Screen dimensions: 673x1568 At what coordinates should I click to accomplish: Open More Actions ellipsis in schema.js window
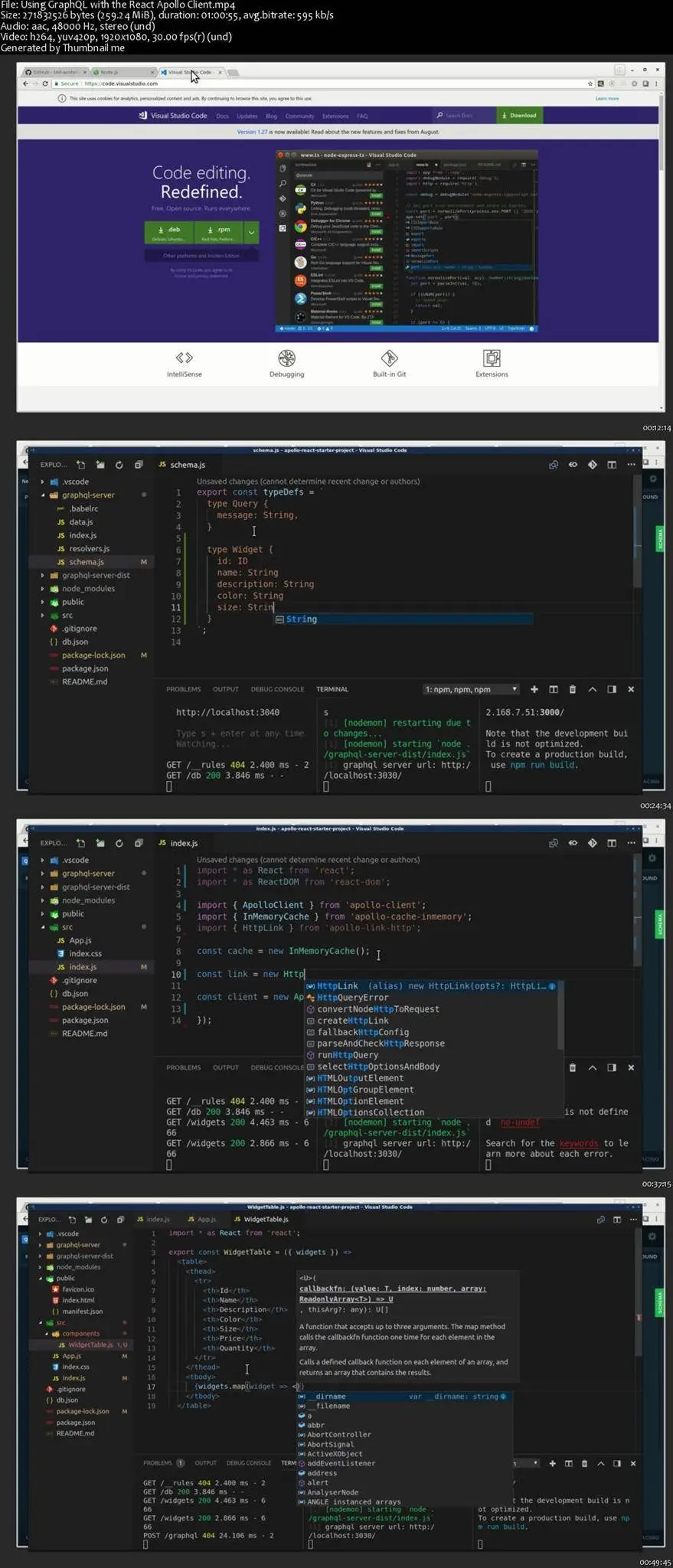pyautogui.click(x=631, y=465)
